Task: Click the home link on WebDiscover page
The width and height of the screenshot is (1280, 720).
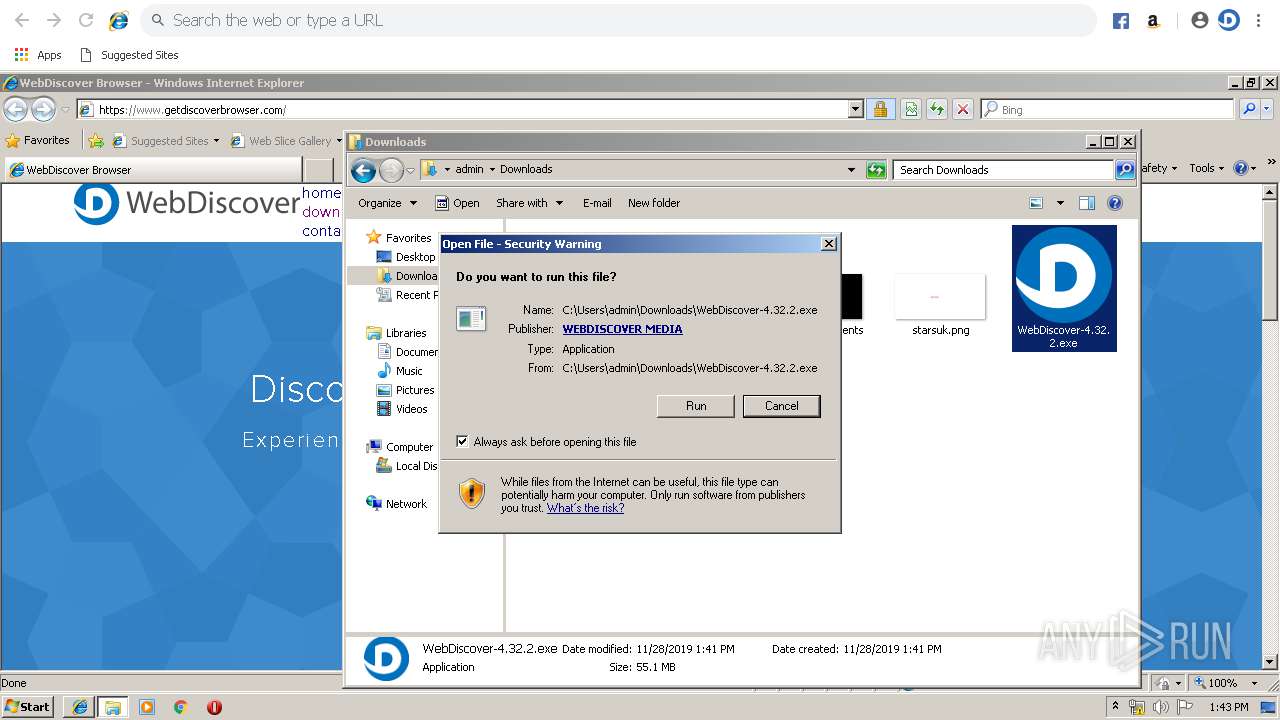Action: 321,193
